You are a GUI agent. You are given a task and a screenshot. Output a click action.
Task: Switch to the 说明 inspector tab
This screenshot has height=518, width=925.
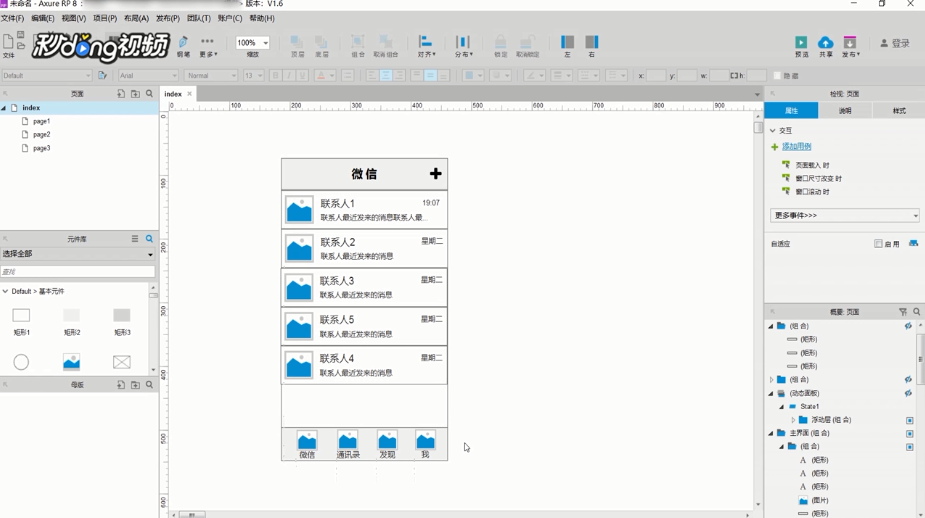pos(845,110)
